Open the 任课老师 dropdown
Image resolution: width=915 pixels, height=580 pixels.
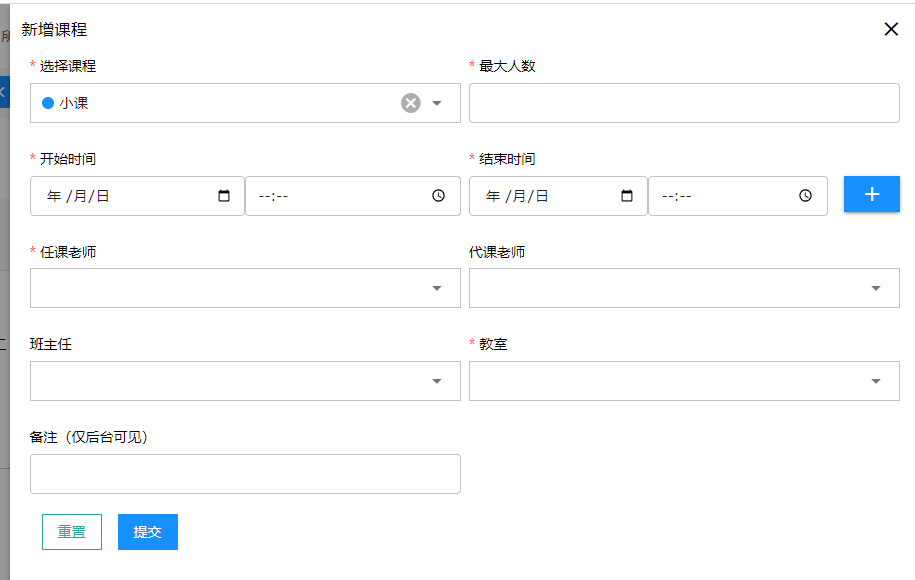coord(245,288)
